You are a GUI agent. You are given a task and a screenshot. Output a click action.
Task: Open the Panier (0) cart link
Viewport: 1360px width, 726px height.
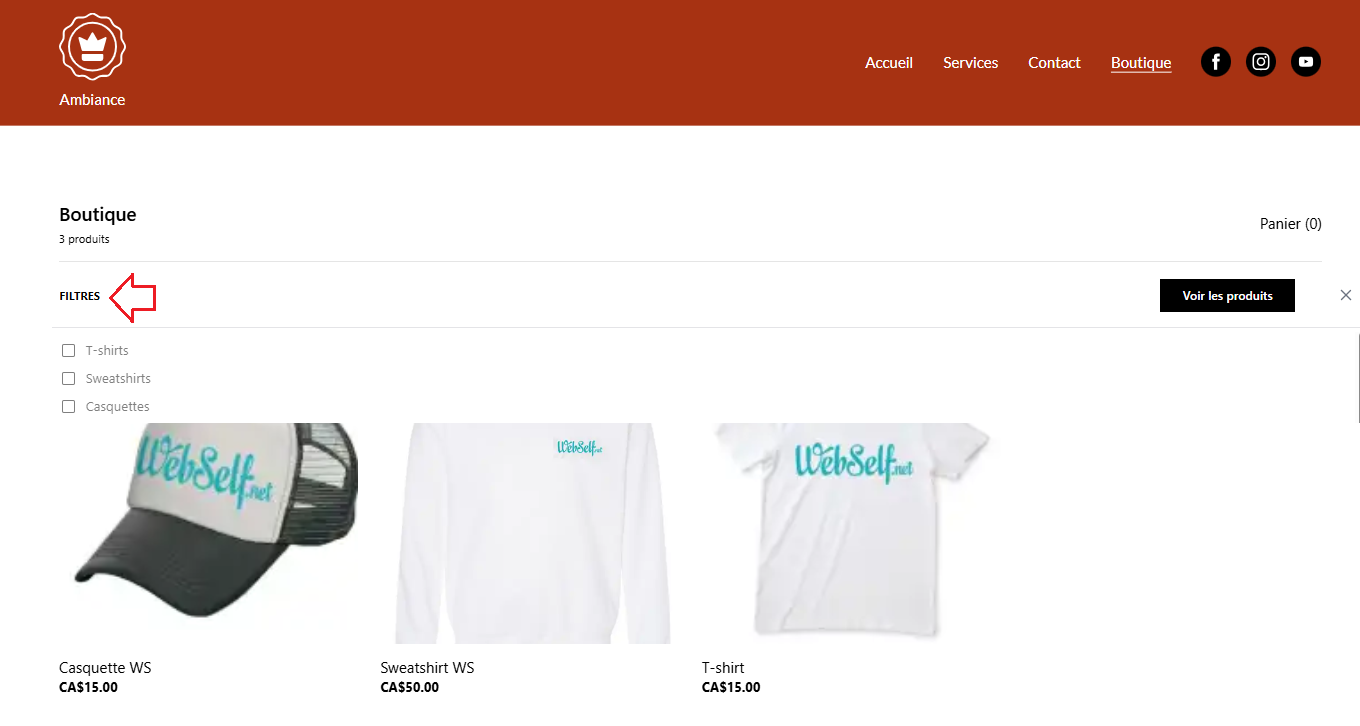pos(1291,224)
